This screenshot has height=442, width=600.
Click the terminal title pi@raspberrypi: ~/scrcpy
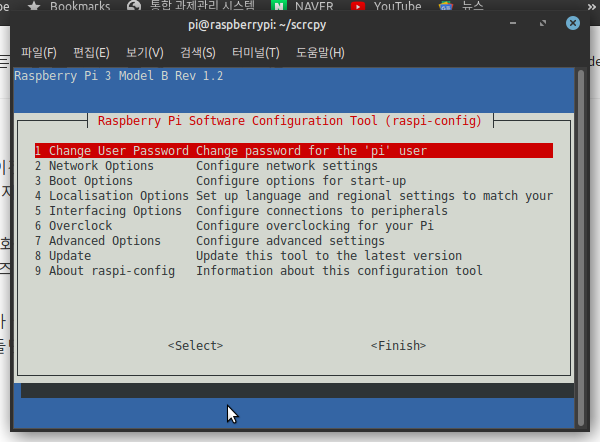click(257, 24)
